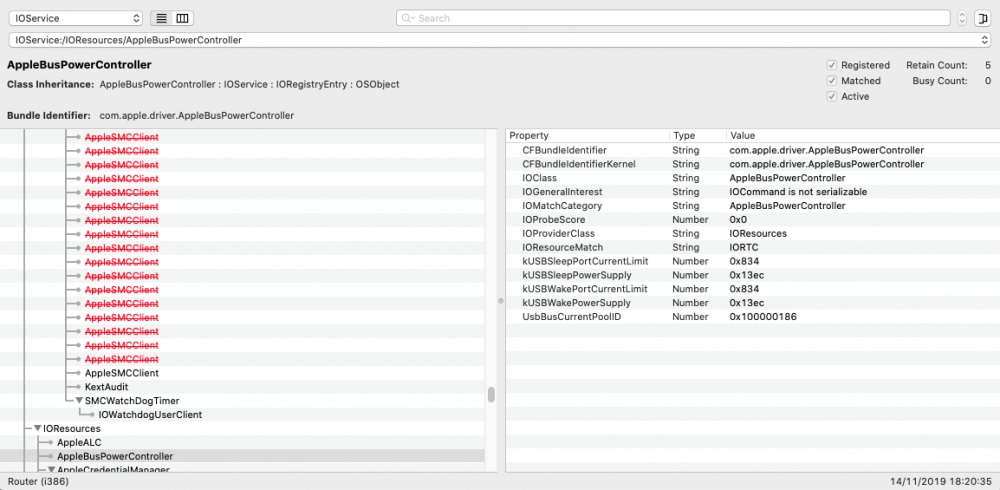This screenshot has height=490, width=1000.
Task: Collapse the SMCWatchDogTimer tree node
Action: [x=79, y=401]
